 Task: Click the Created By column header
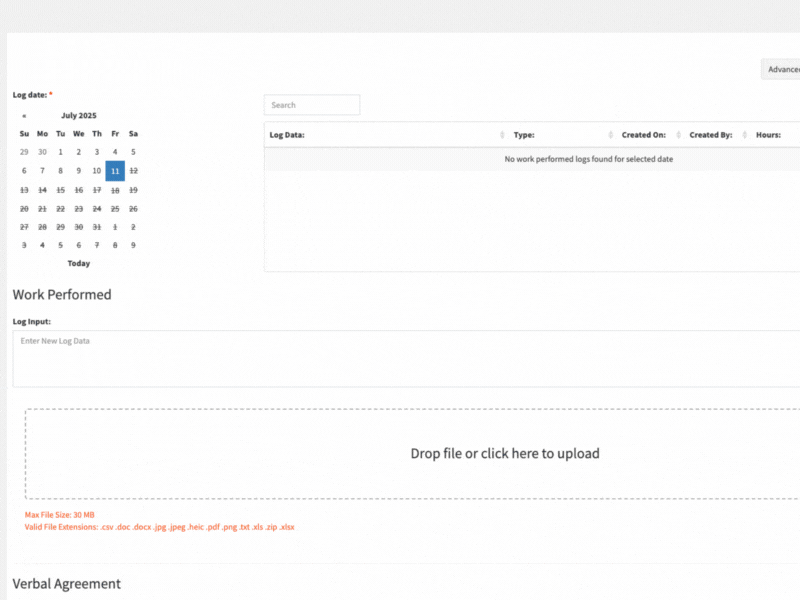pos(711,135)
